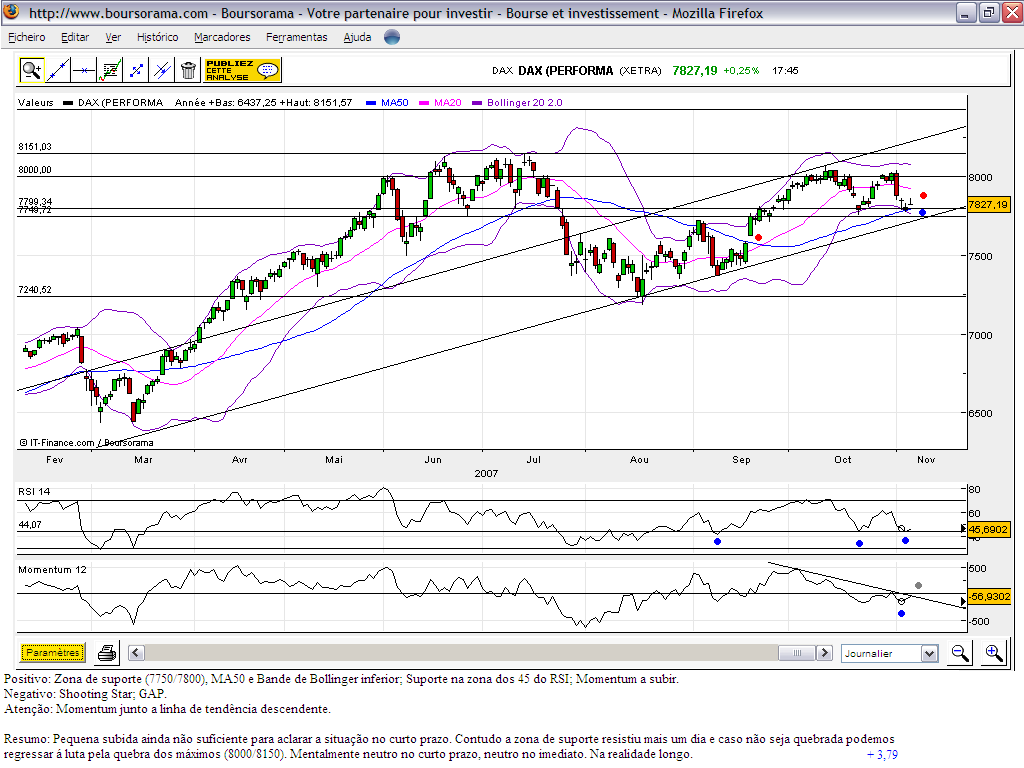The image size is (1024, 768).
Task: Click the gray dot on Momentum panel
Action: pos(919,586)
